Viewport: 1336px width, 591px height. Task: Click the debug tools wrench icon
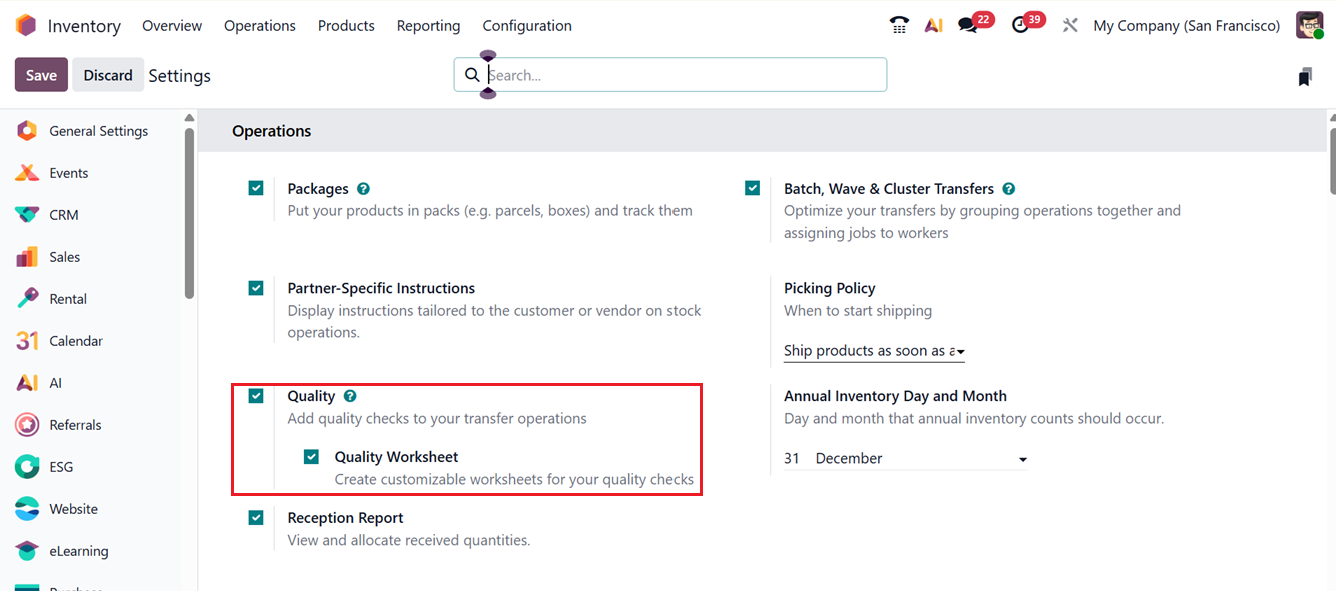pyautogui.click(x=1070, y=26)
